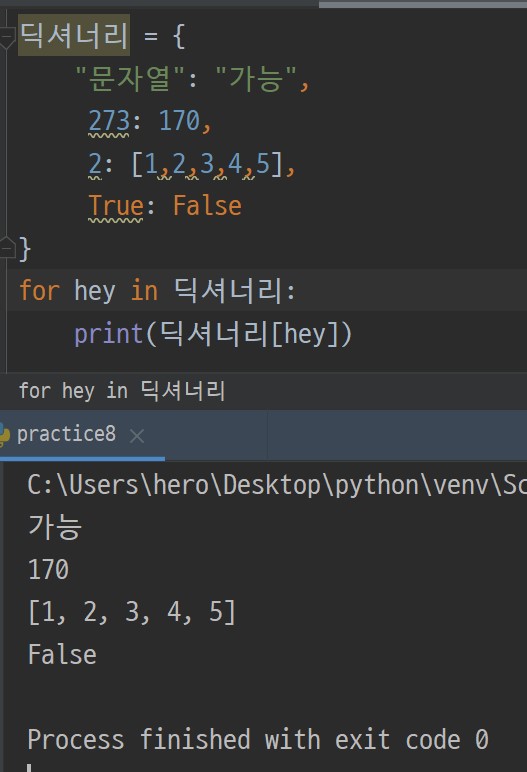Click the Python icon on practice8 tab
This screenshot has width=527, height=772.
[x=4, y=435]
